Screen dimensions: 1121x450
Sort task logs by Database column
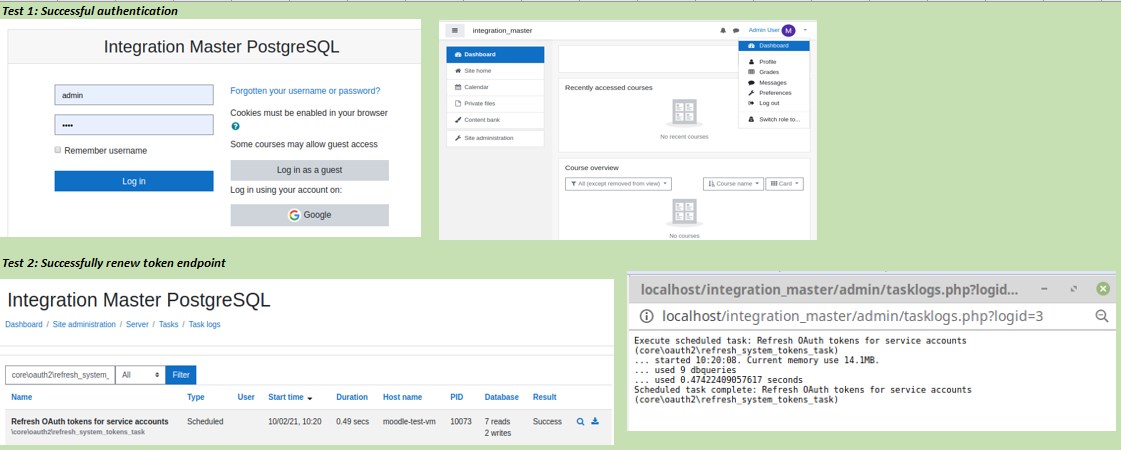[501, 397]
